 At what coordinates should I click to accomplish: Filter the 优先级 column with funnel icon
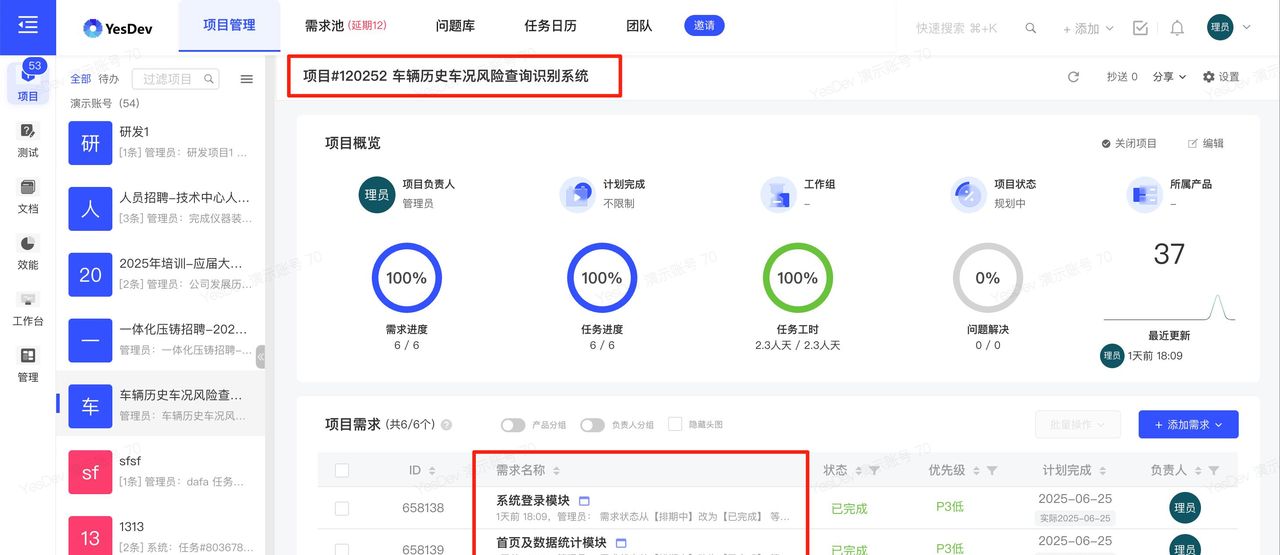point(992,470)
